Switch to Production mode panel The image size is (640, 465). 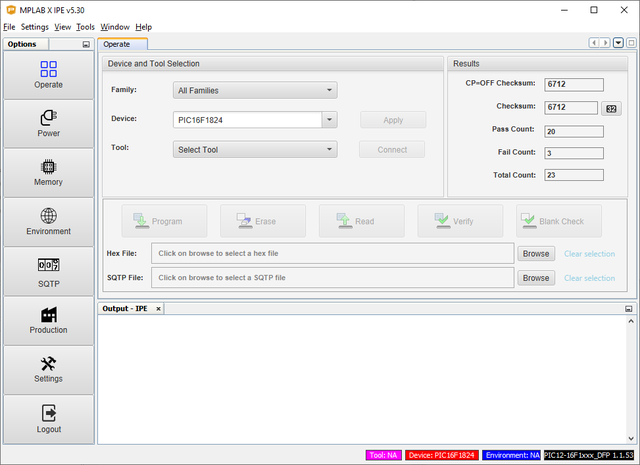coord(48,320)
